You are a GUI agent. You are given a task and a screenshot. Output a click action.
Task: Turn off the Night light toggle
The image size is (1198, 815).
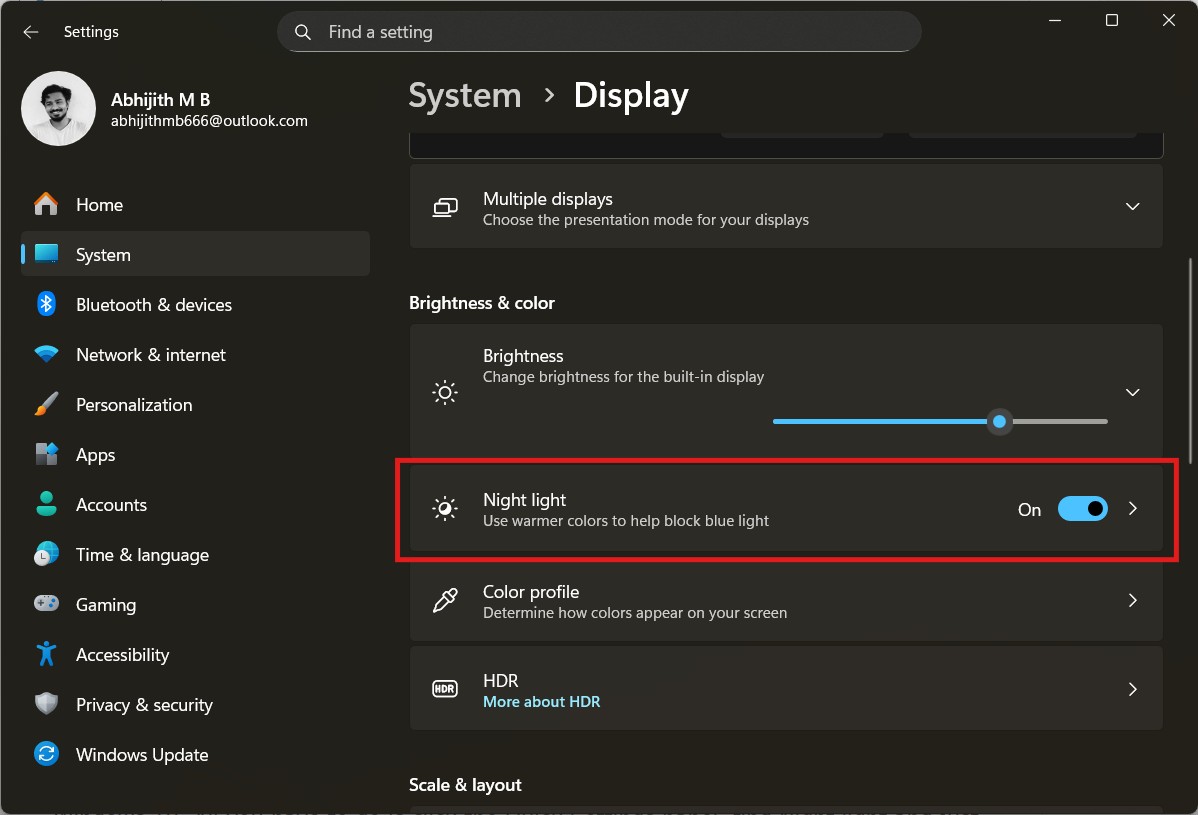click(1082, 509)
